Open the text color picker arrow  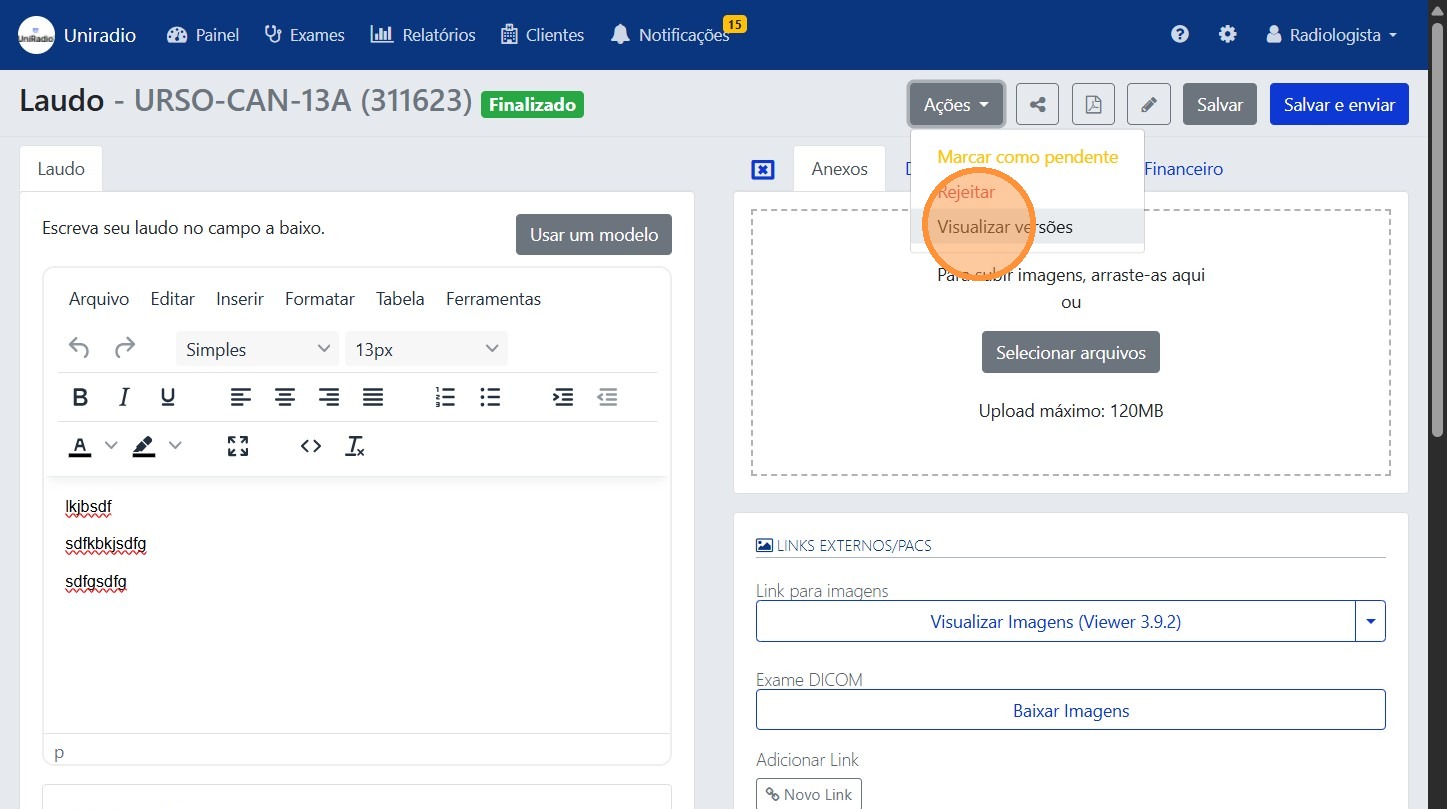[x=111, y=446]
